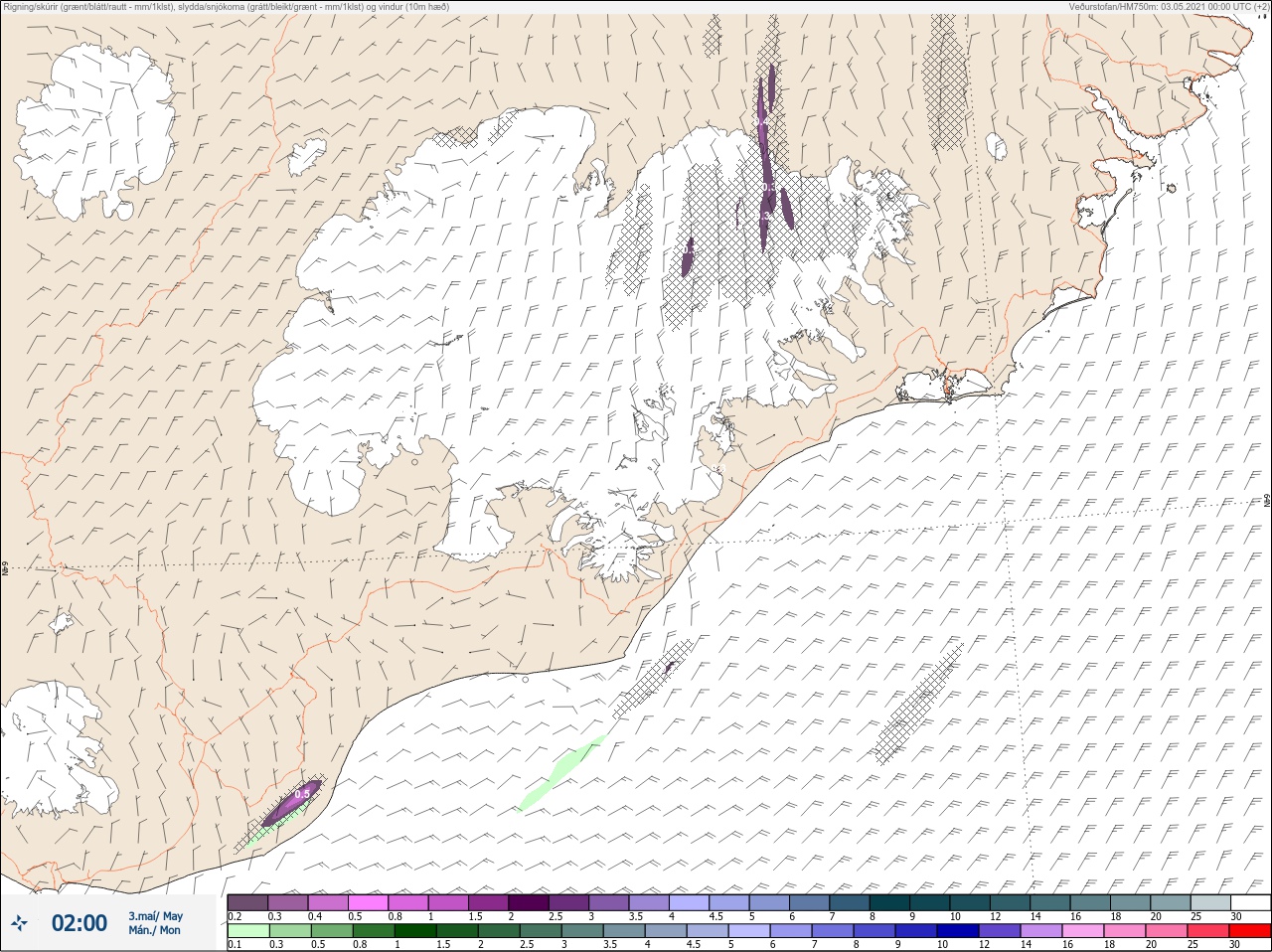Image resolution: width=1272 pixels, height=952 pixels.
Task: Click the '64N' latitude label at left edge
Action: tap(5, 570)
